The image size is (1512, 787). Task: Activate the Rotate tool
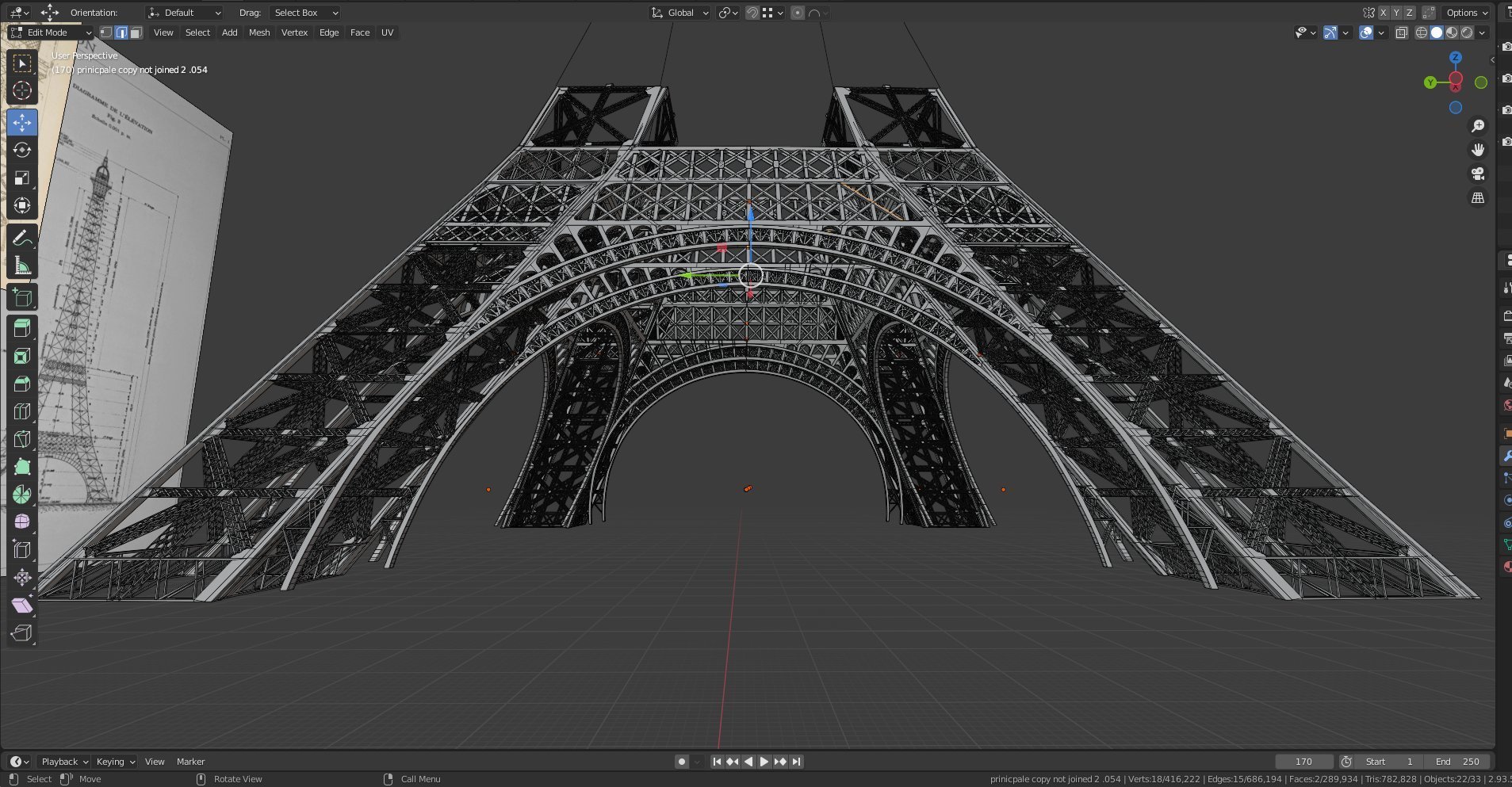22,150
